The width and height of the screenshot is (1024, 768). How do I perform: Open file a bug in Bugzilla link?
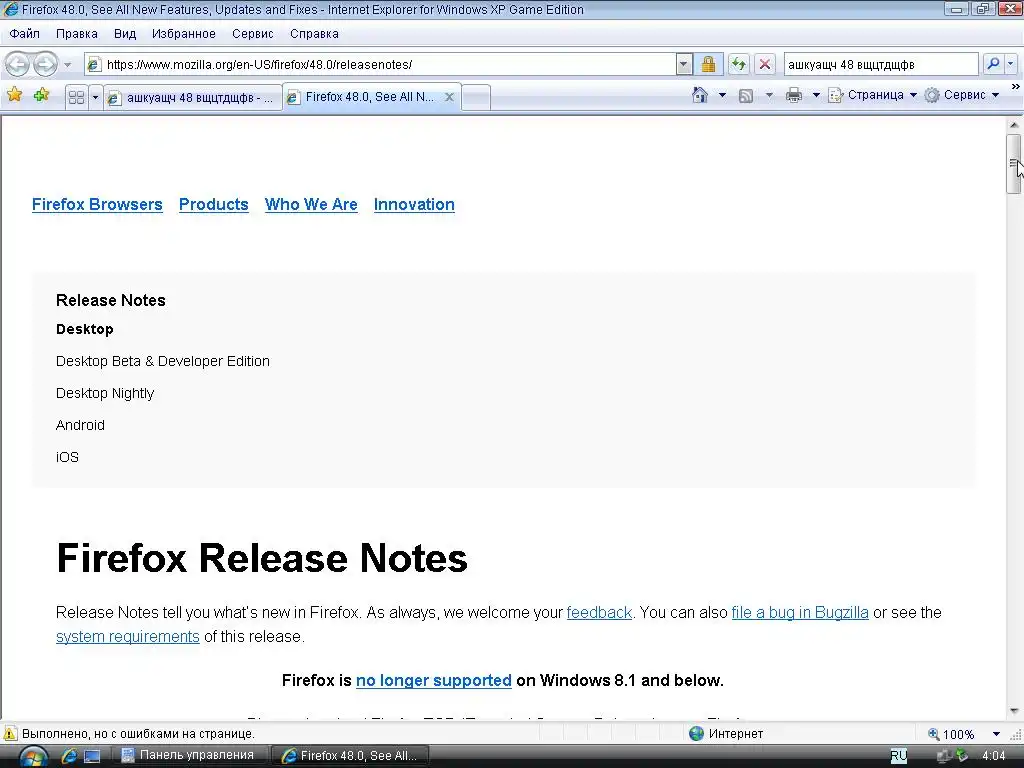[800, 613]
